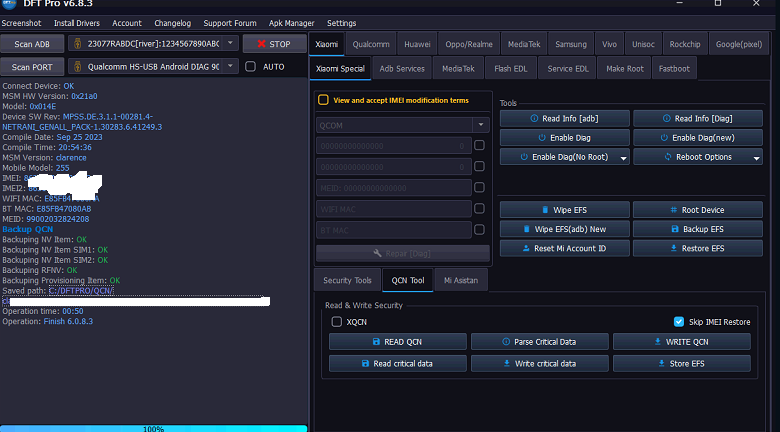Click the red X icon on STOP
Screen dimensions: 780x432
pyautogui.click(x=262, y=44)
